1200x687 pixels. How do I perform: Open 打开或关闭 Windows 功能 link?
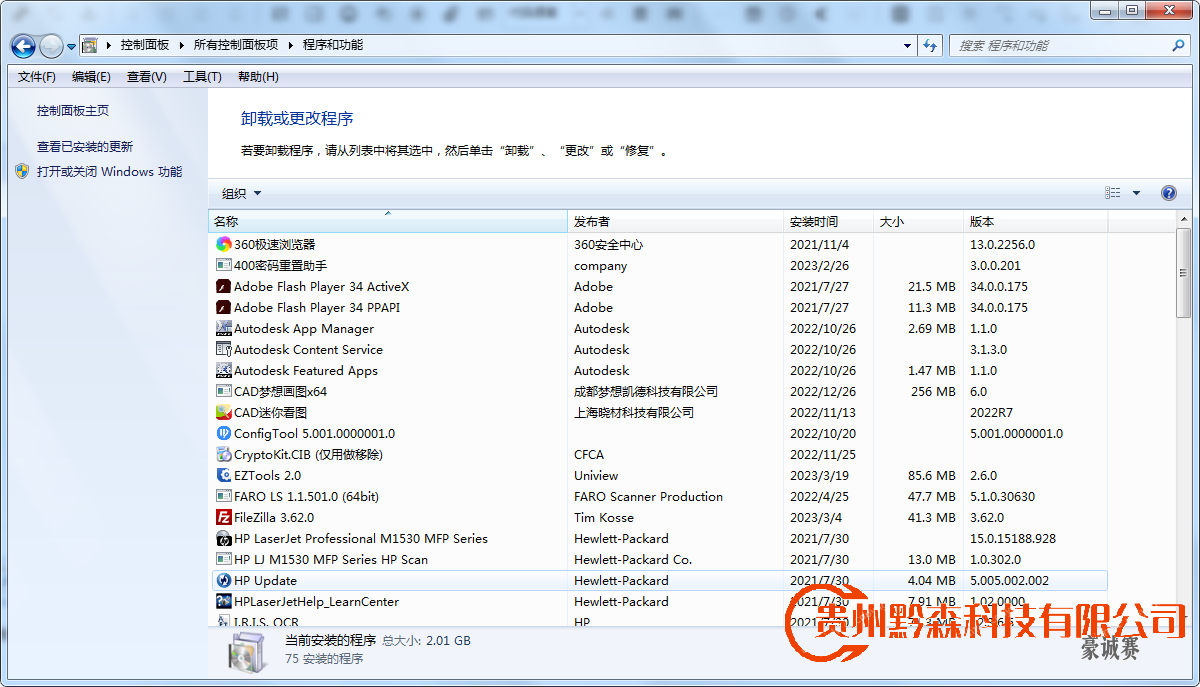tap(109, 171)
